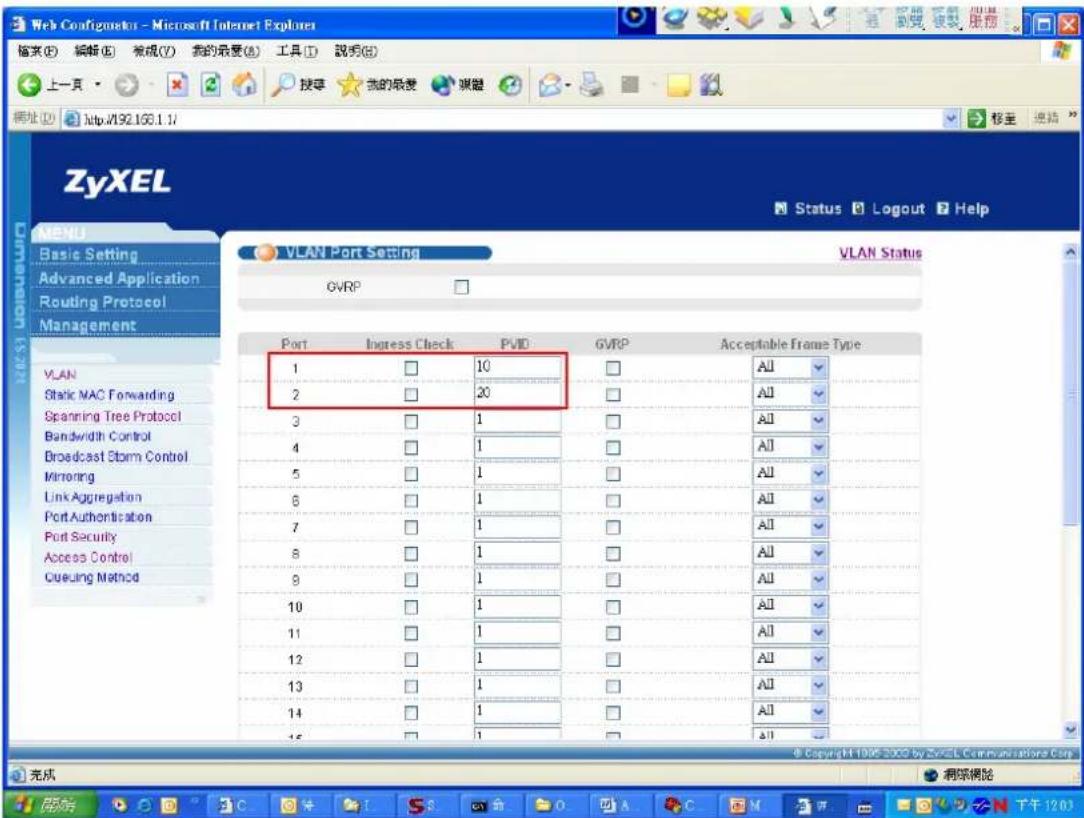This screenshot has width=1084, height=818.
Task: Open Acceptable Frame Type dropdown for port 6
Action: (789, 500)
